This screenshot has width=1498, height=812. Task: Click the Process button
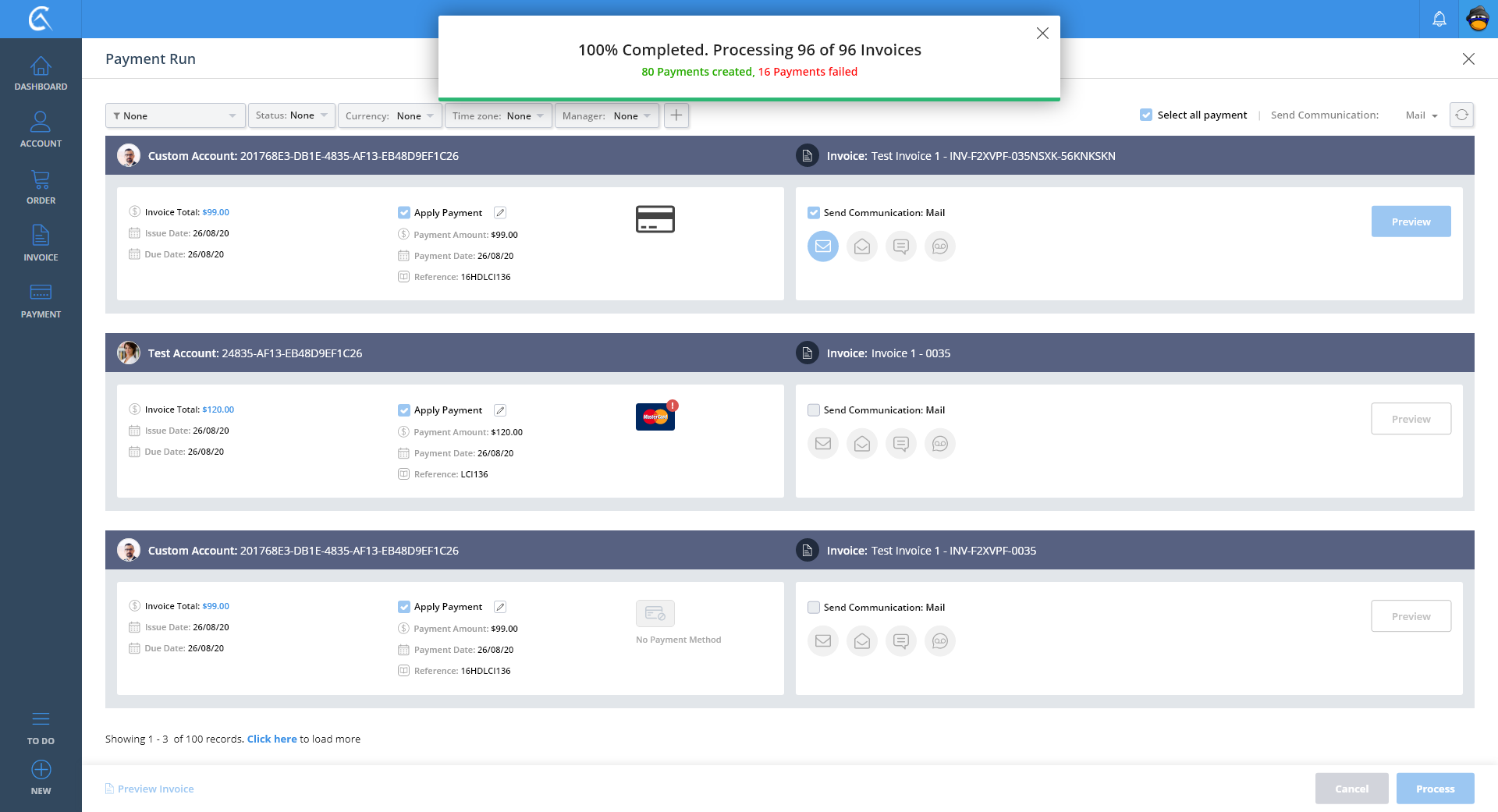(1435, 789)
